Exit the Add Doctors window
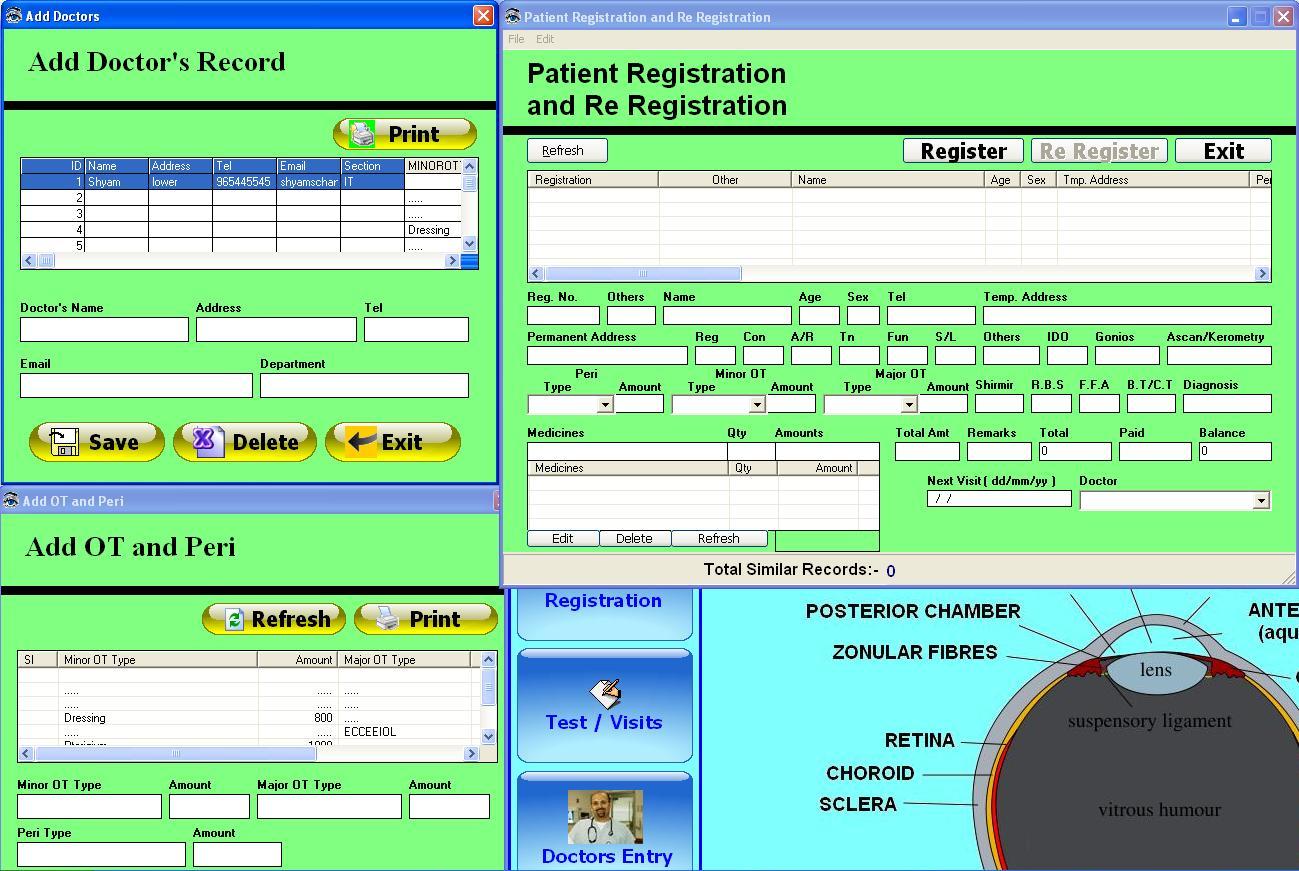 click(392, 442)
